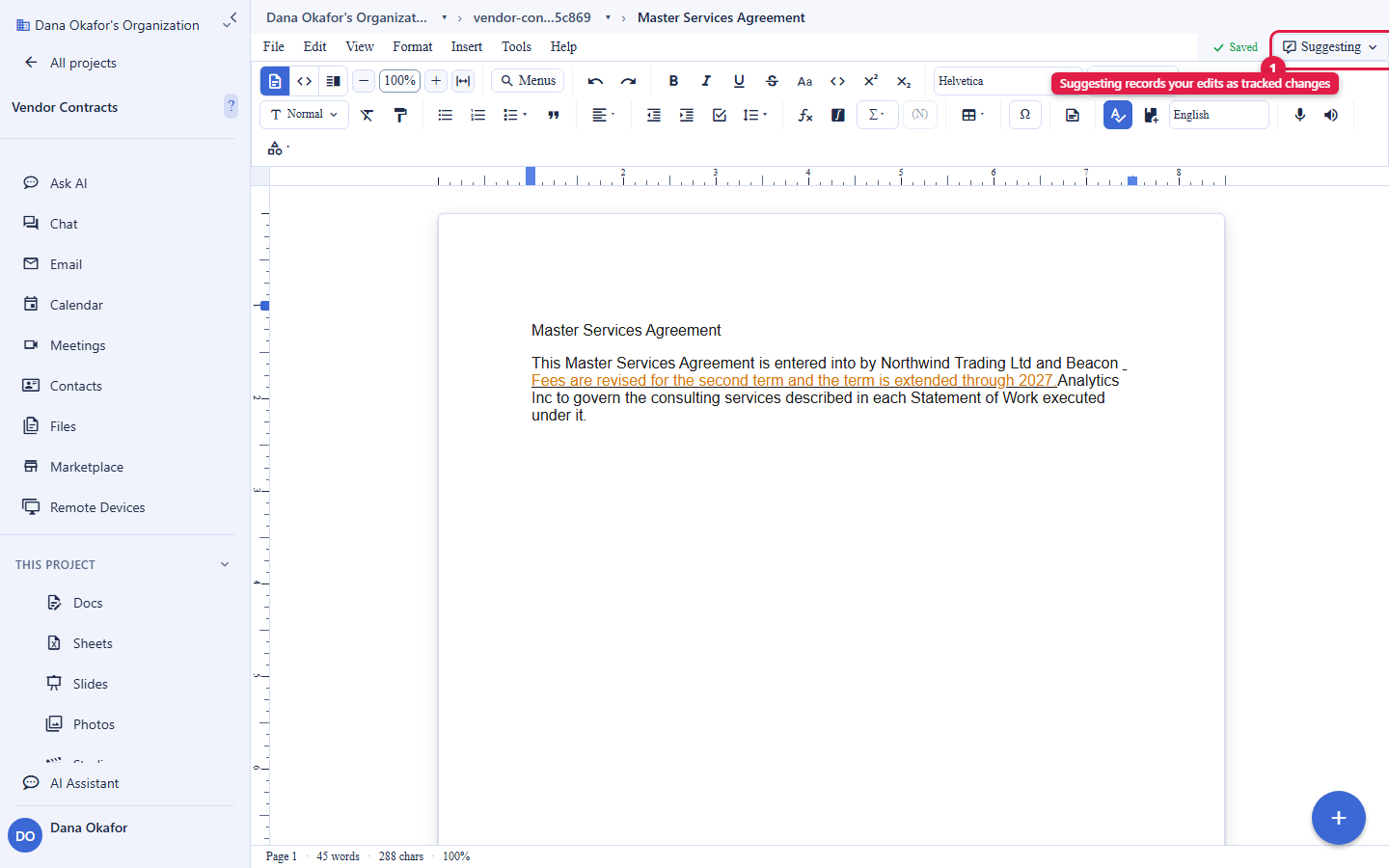Open the Suggesting mode dropdown
1389x868 pixels.
(x=1330, y=46)
